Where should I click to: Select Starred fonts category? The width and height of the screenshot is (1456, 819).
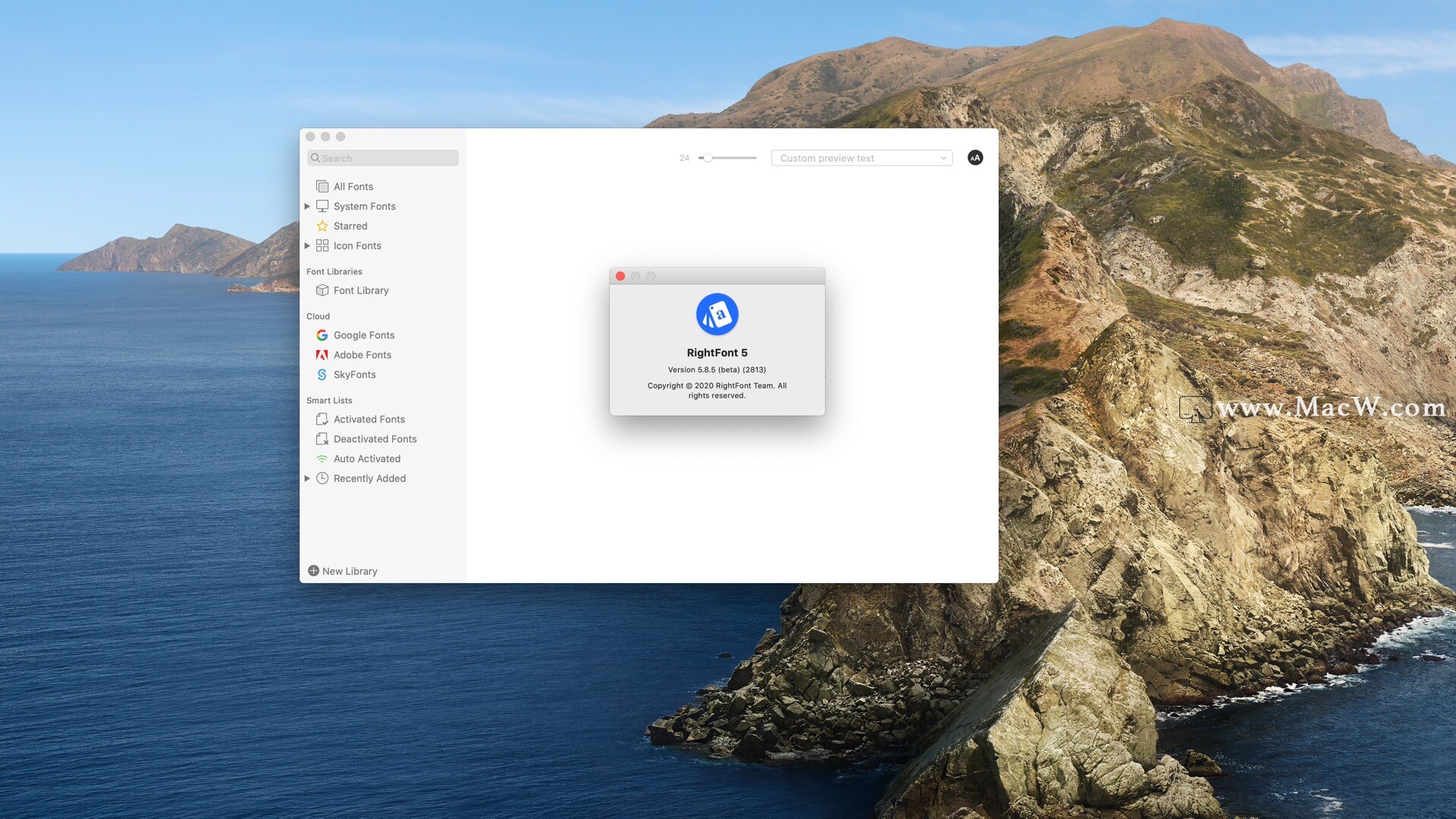[x=350, y=225]
